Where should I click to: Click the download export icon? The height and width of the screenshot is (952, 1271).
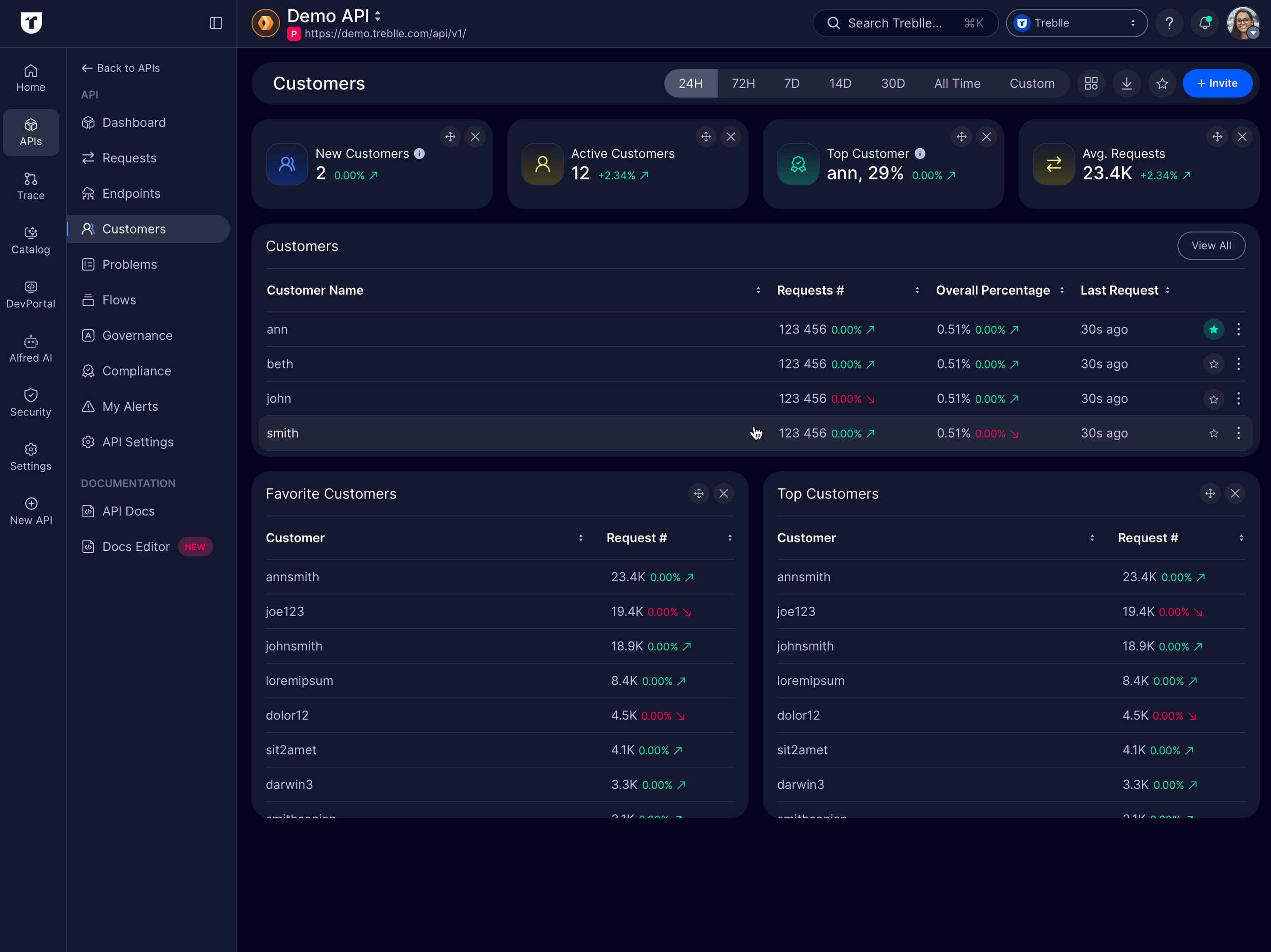click(x=1126, y=83)
